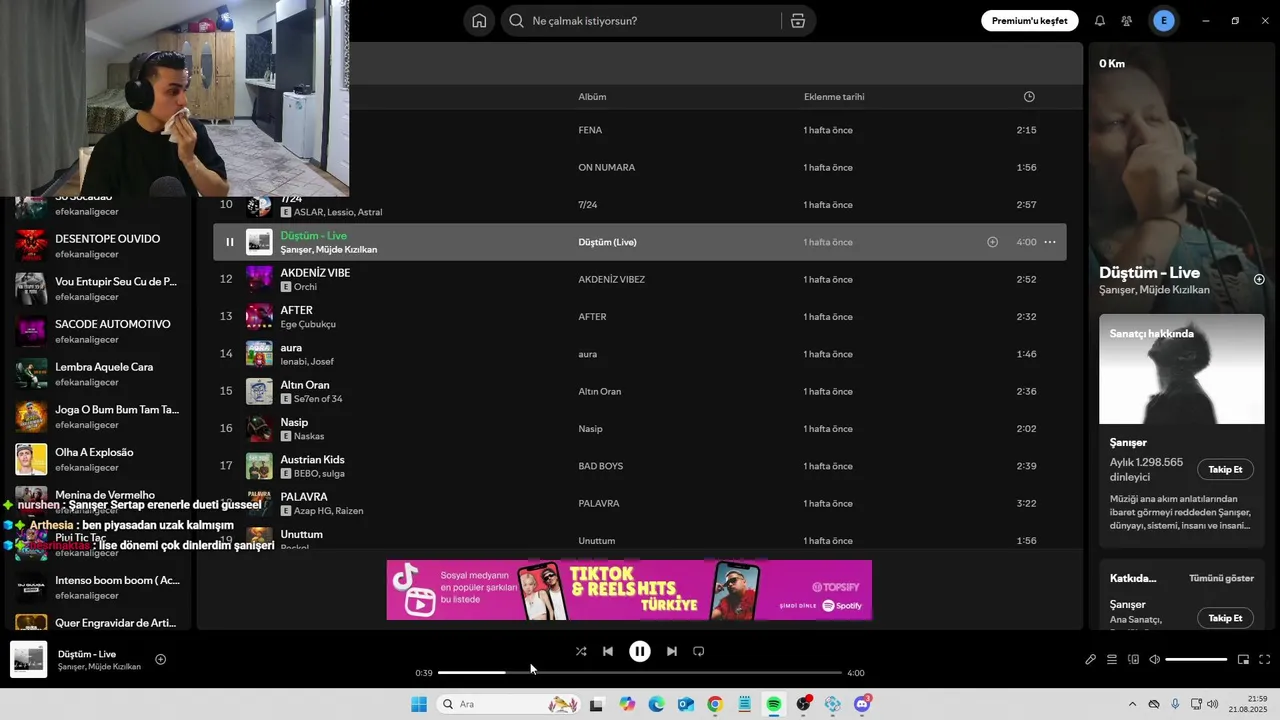Select the AFTER track by Ege Çubukçu
1280x720 pixels.
pos(640,317)
